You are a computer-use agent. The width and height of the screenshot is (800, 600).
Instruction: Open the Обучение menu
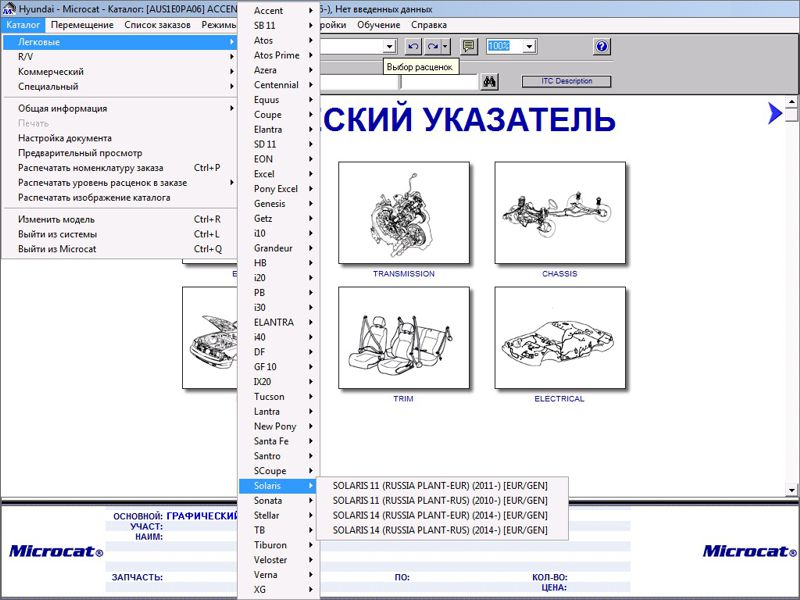pyautogui.click(x=378, y=24)
